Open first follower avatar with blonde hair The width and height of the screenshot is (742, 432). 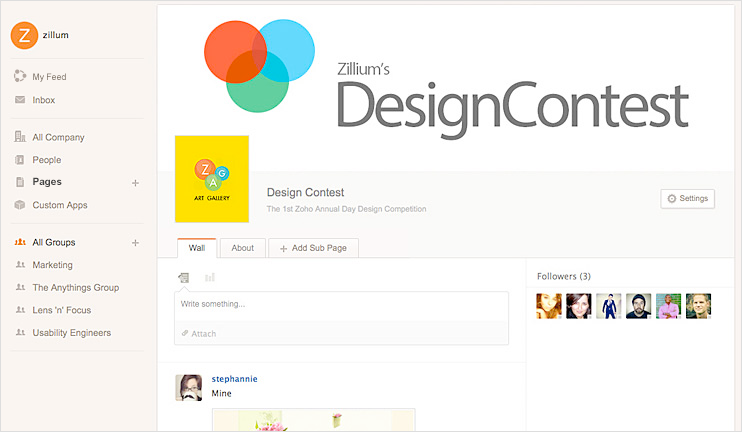point(549,306)
